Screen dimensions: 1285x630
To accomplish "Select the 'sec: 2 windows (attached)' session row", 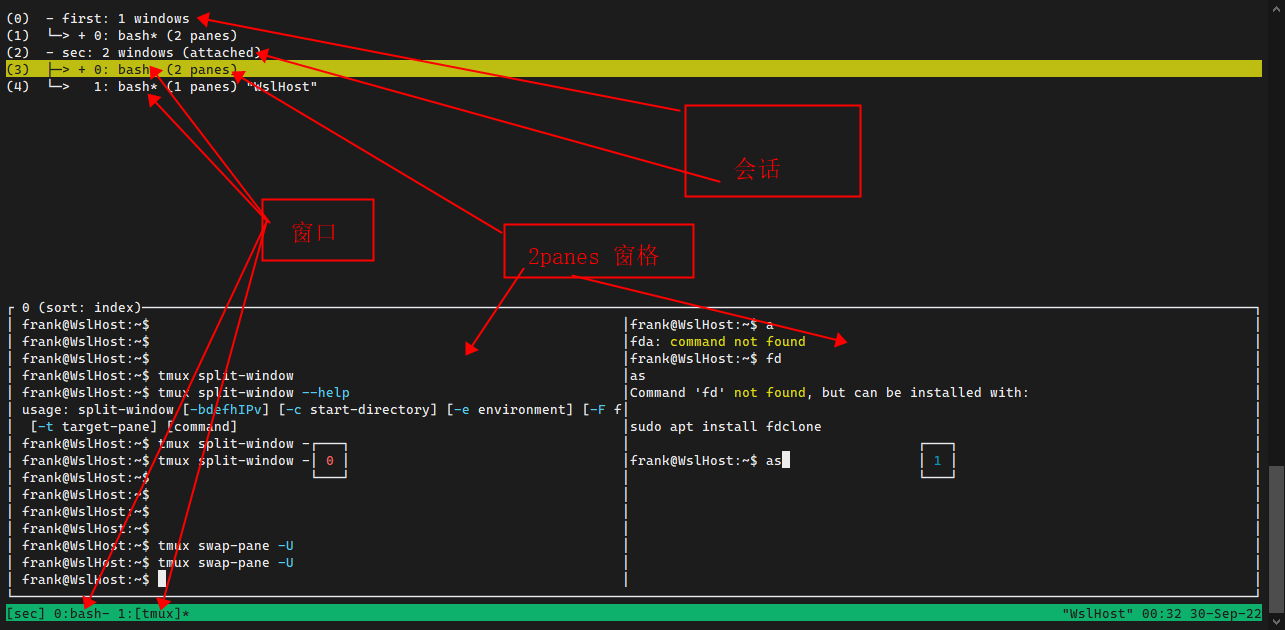I will pyautogui.click(x=160, y=53).
